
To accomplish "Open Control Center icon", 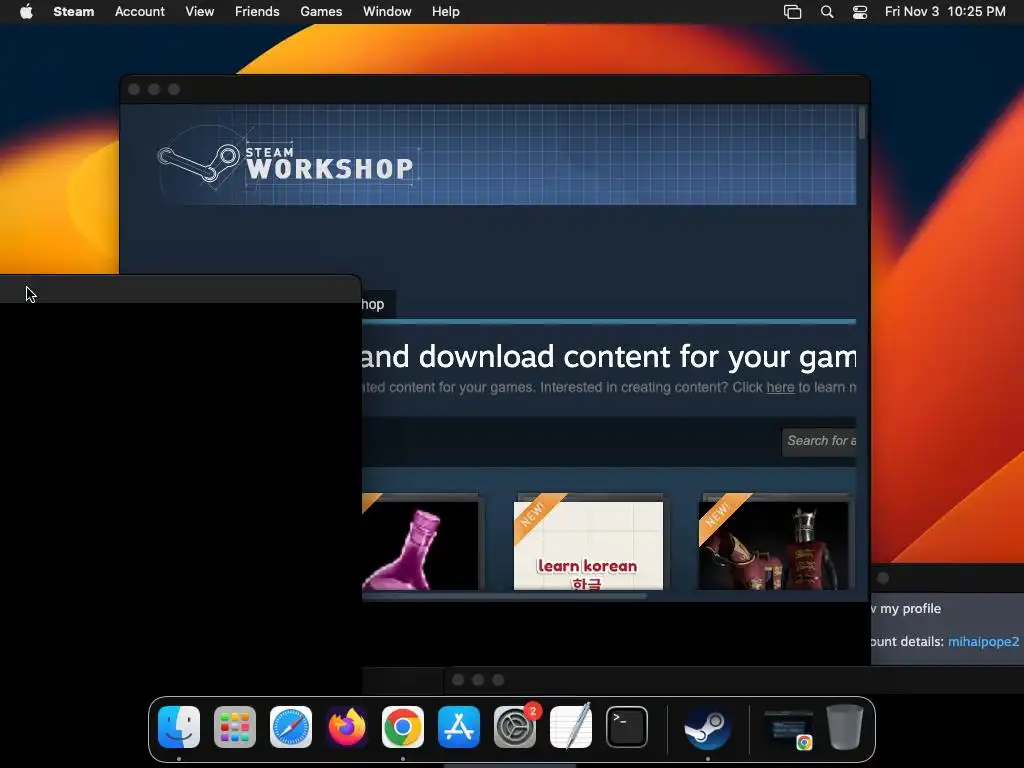I will [x=859, y=11].
